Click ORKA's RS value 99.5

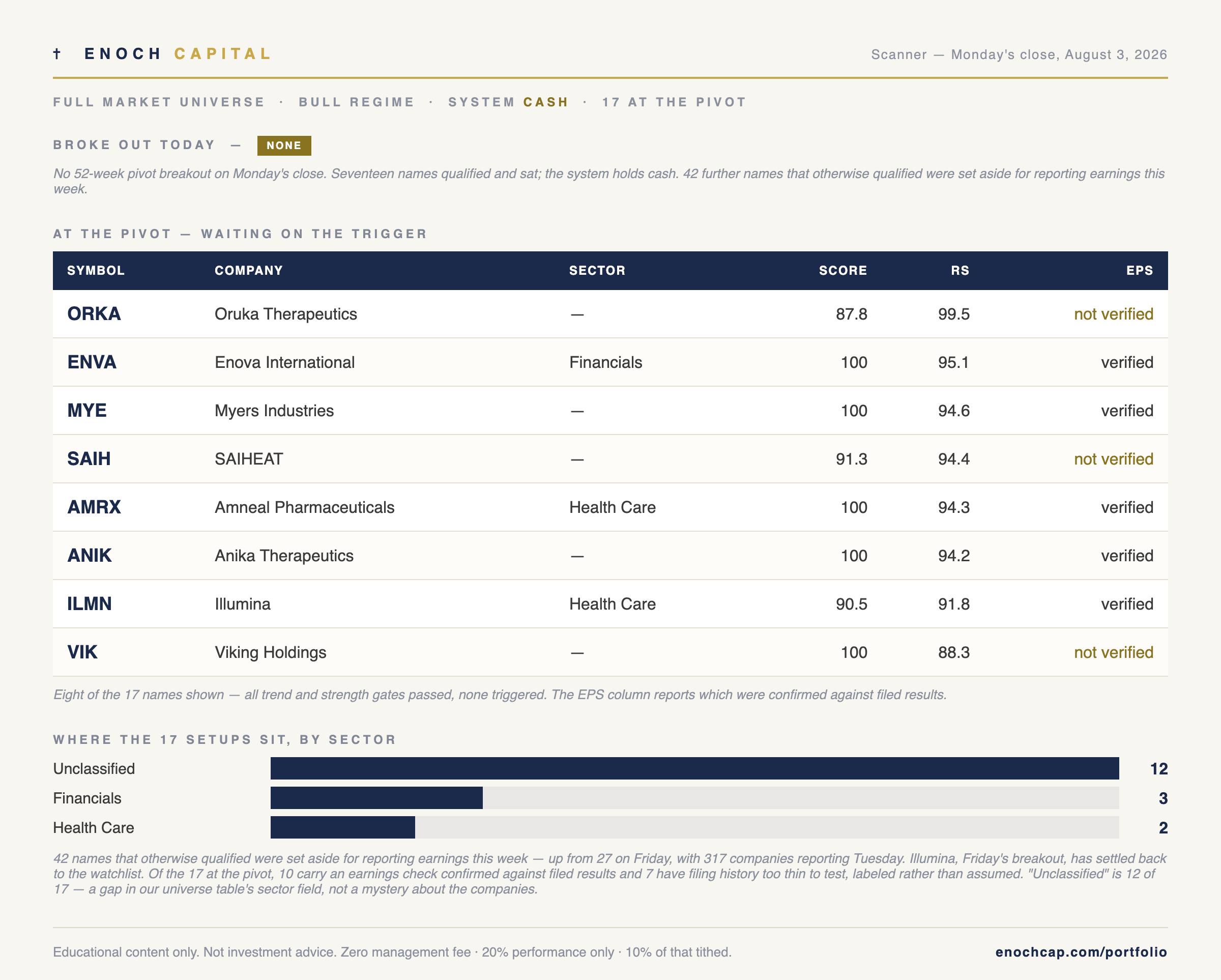pos(954,314)
